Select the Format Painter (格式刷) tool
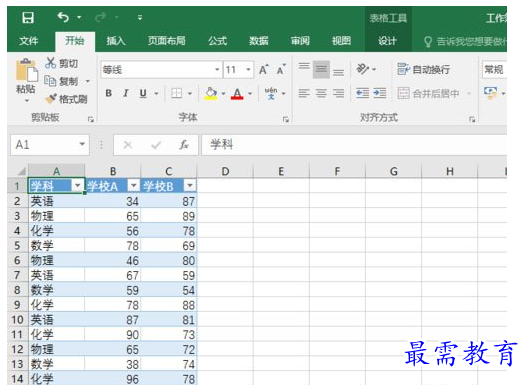Image resolution: width=526 pixels, height=385 pixels. pyautogui.click(x=66, y=99)
